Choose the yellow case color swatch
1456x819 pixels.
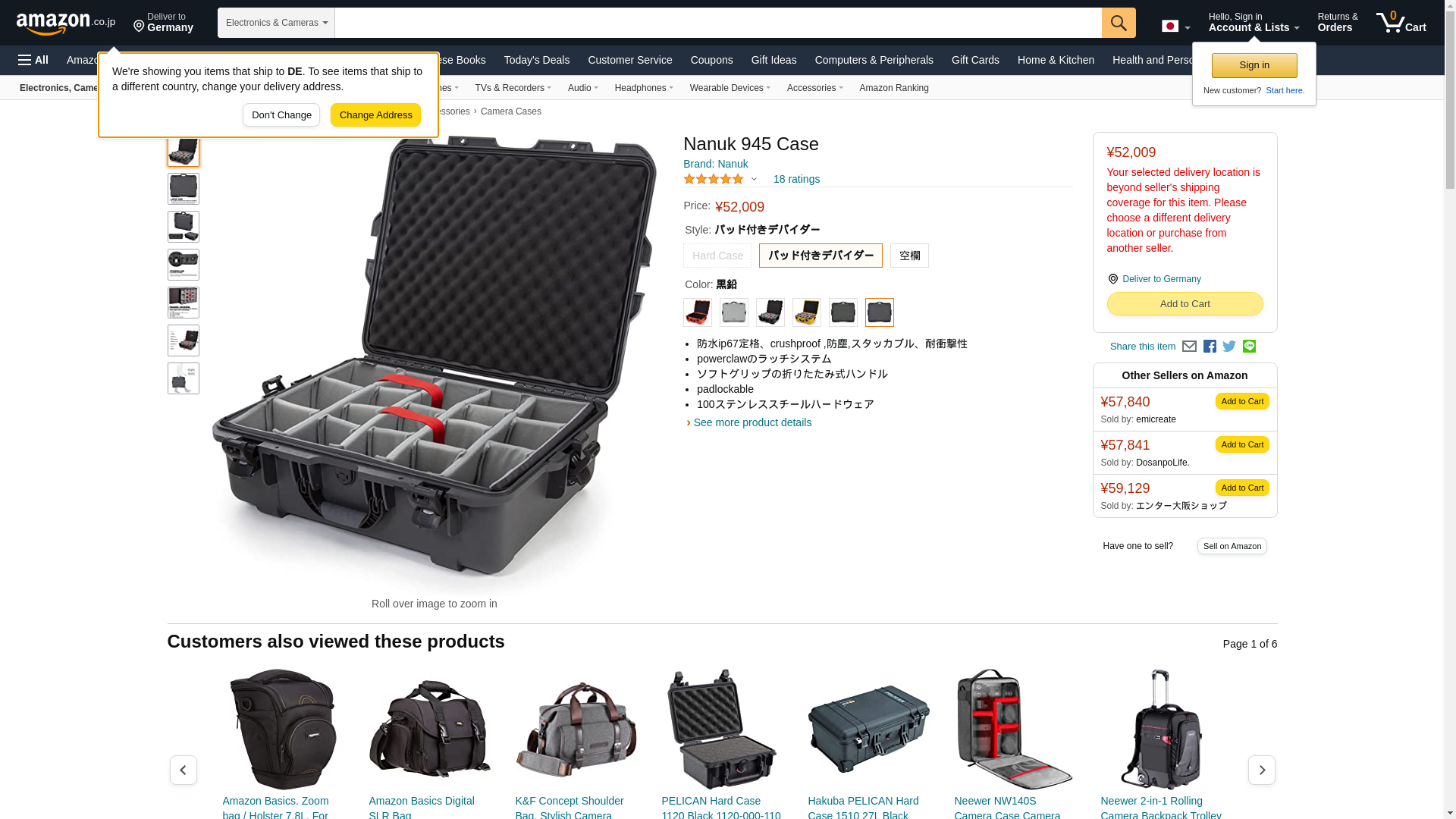(807, 312)
